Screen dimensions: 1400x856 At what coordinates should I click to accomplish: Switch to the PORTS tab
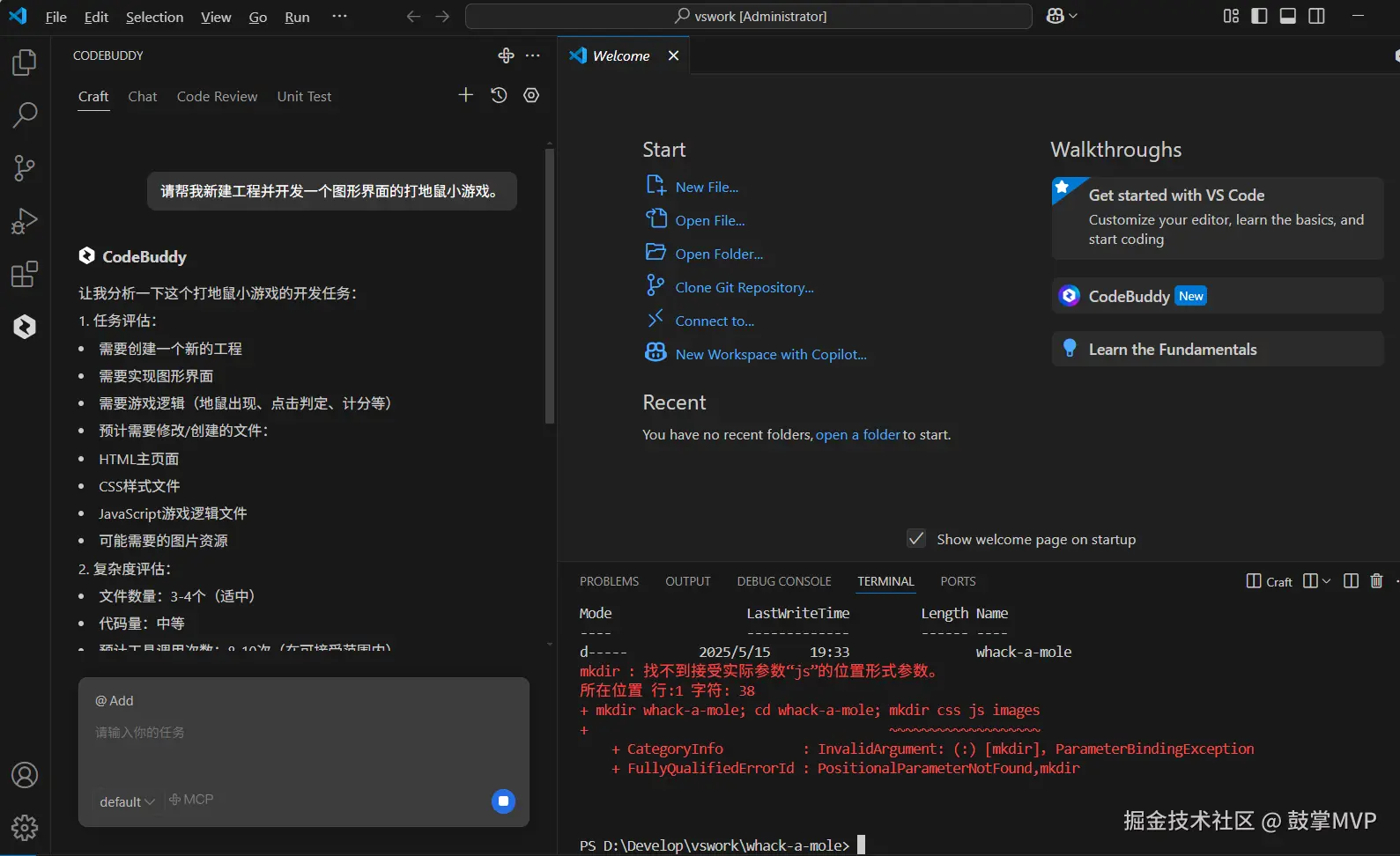[958, 581]
